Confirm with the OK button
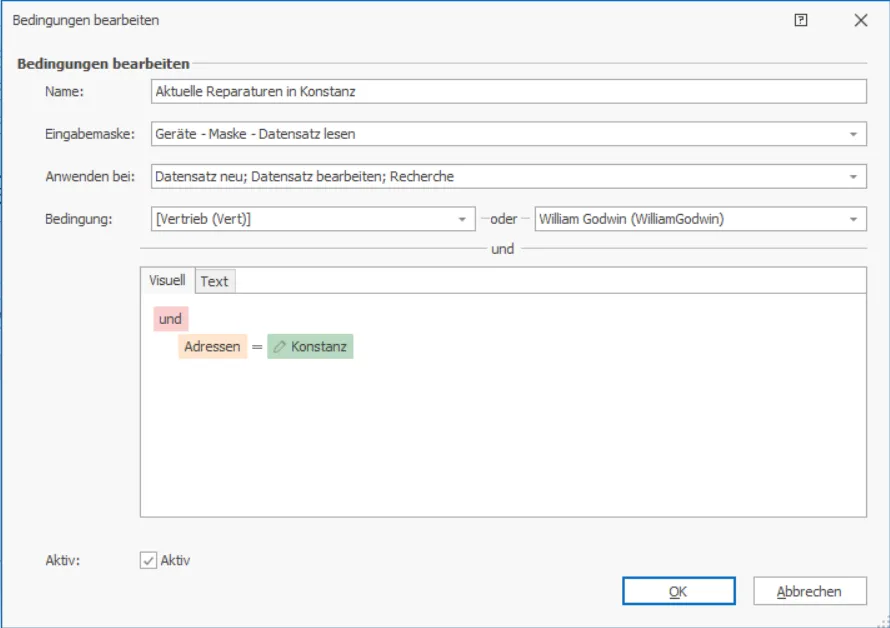890x628 pixels. pyautogui.click(x=678, y=592)
